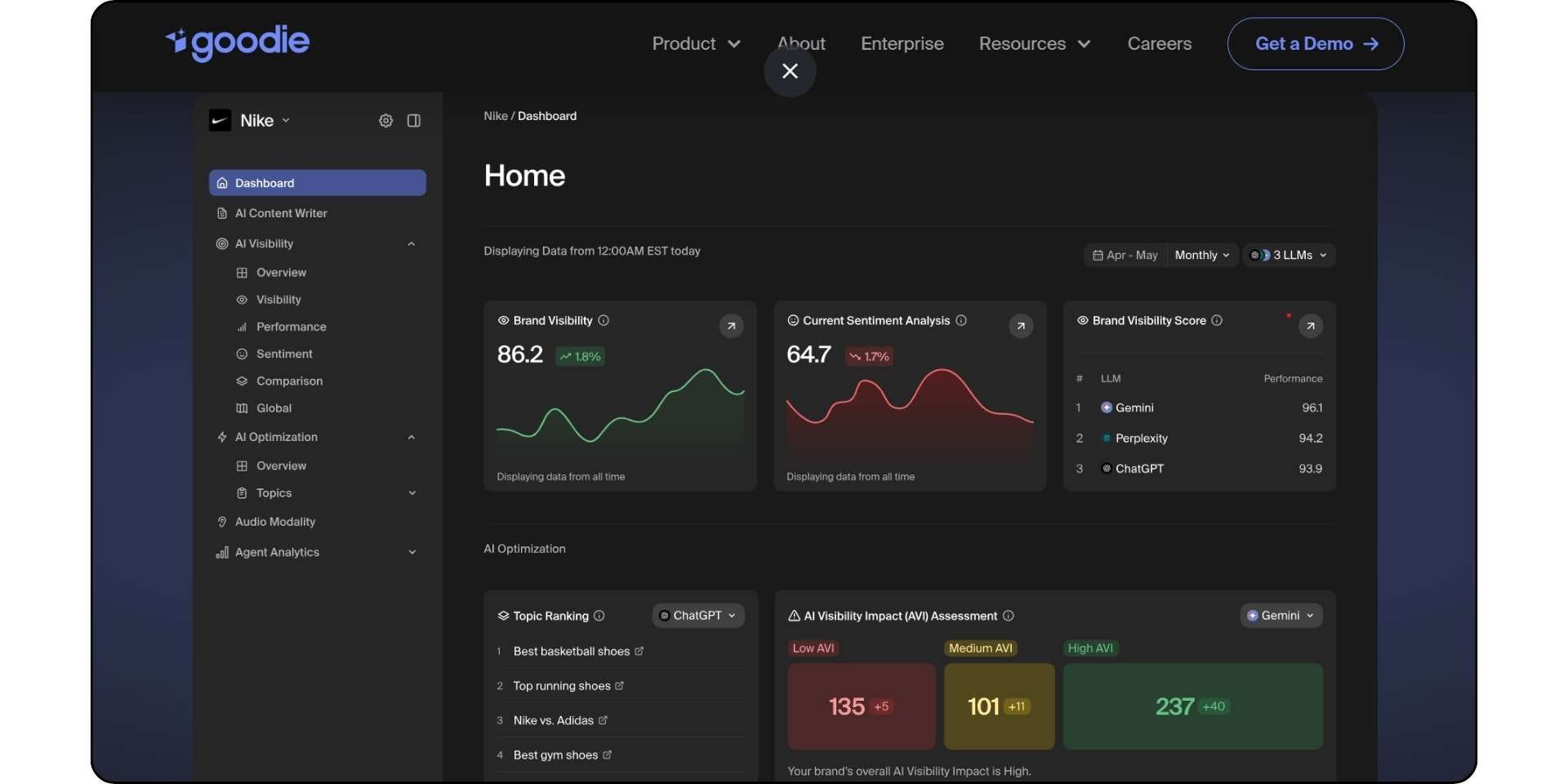This screenshot has height=784, width=1568.
Task: Click the Agent Analytics icon
Action: [222, 552]
